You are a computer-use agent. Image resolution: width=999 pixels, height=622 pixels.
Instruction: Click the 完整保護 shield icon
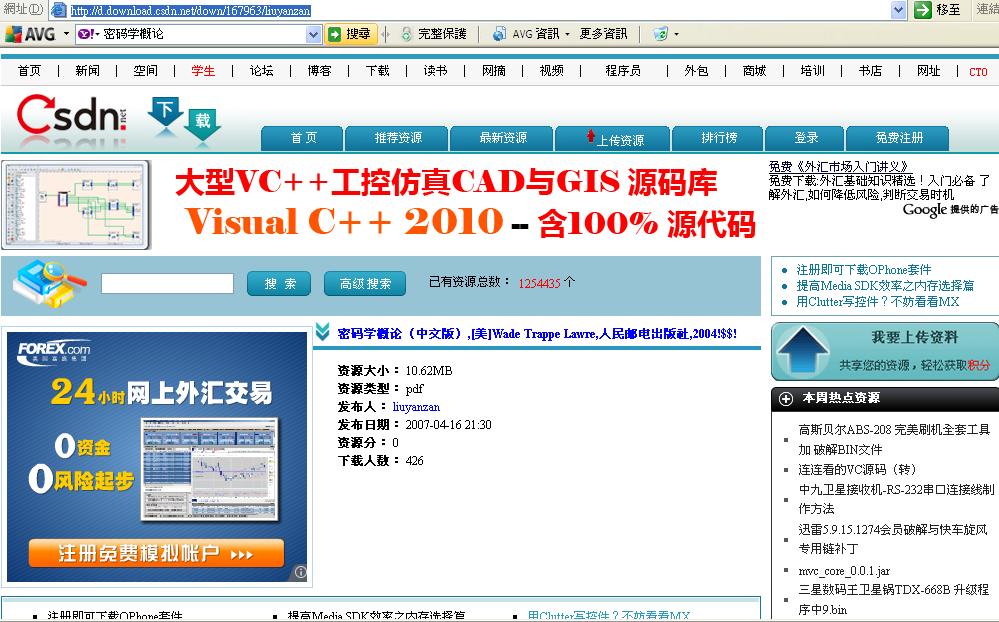coord(407,34)
